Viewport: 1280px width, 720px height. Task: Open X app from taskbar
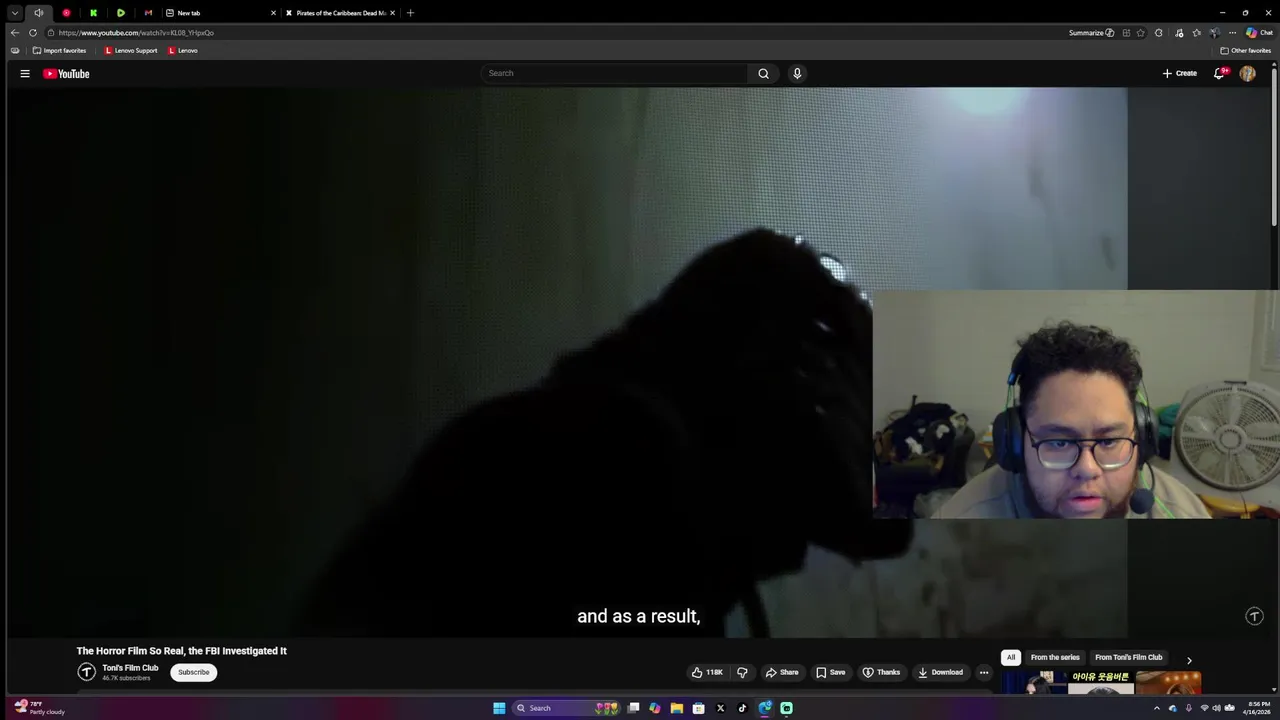pos(720,708)
